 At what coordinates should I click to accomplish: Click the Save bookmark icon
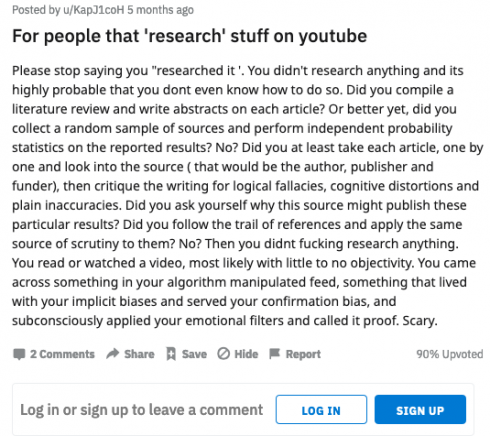tap(171, 354)
